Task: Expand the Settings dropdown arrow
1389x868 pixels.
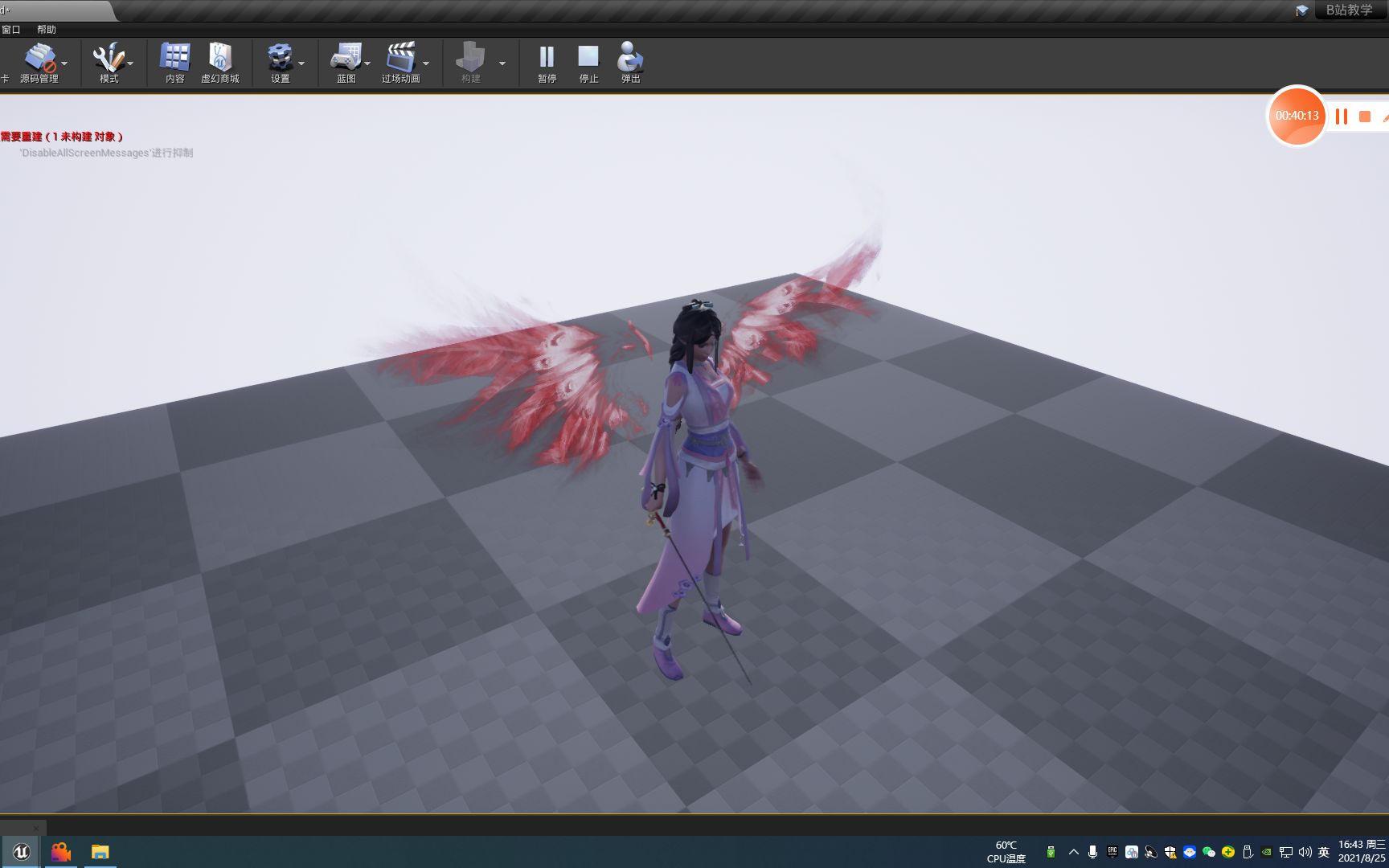Action: 301,63
